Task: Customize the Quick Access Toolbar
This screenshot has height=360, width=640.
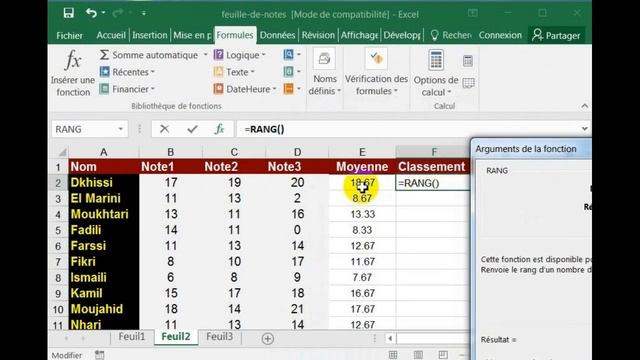Action: [x=144, y=13]
